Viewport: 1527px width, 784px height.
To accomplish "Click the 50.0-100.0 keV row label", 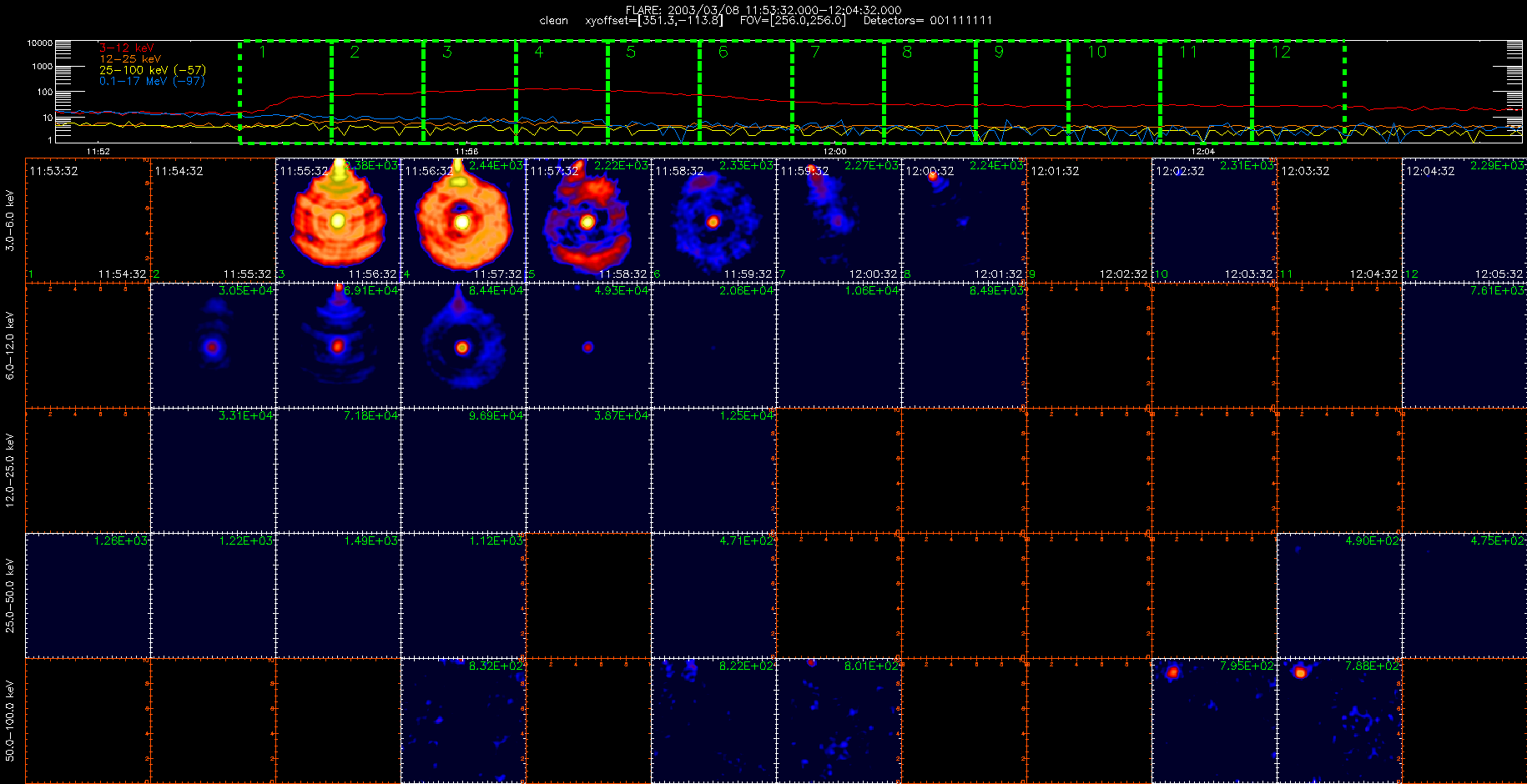I will [x=10, y=721].
